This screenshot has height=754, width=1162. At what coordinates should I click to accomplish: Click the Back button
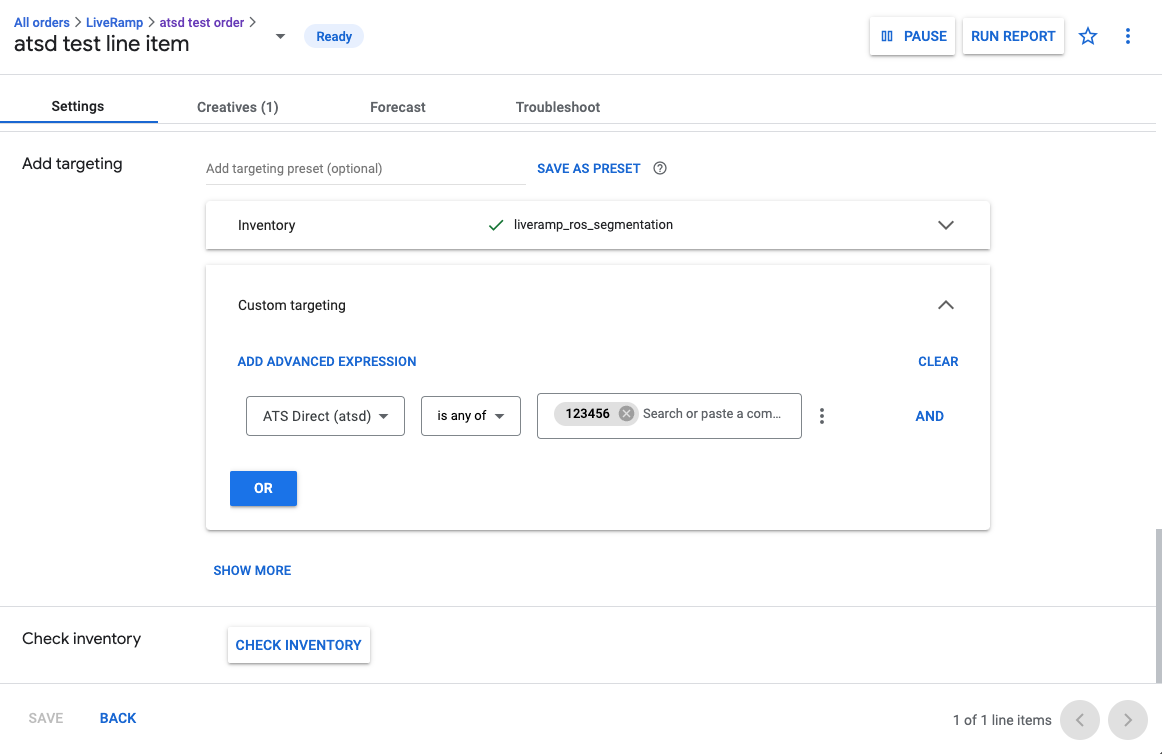tap(118, 718)
